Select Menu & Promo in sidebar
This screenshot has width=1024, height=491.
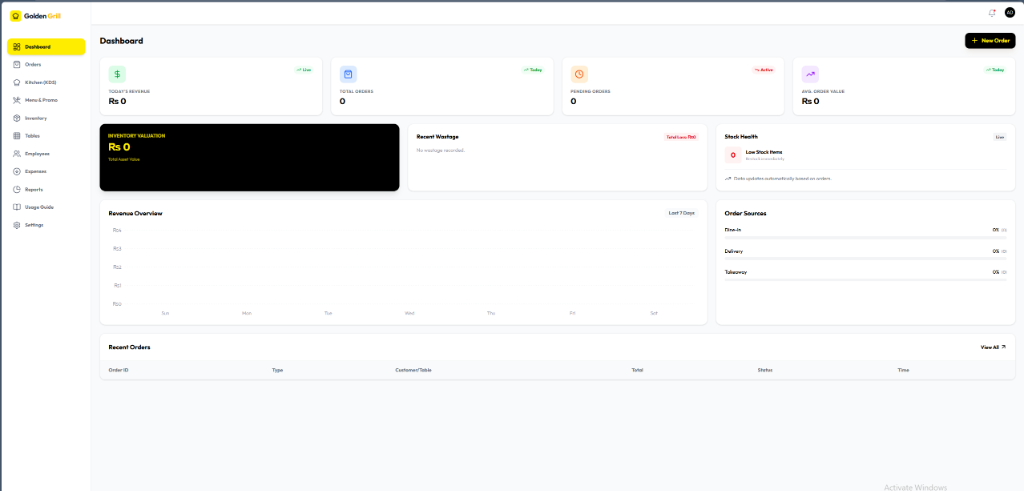(41, 100)
